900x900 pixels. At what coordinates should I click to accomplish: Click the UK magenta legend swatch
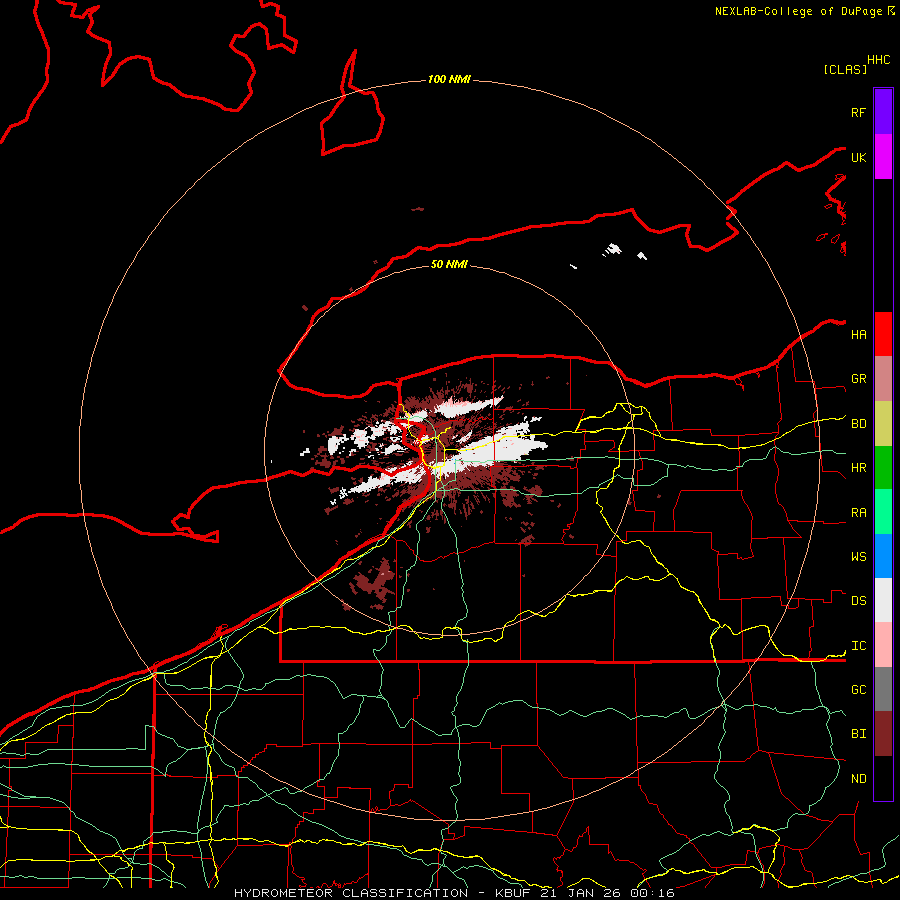(883, 157)
